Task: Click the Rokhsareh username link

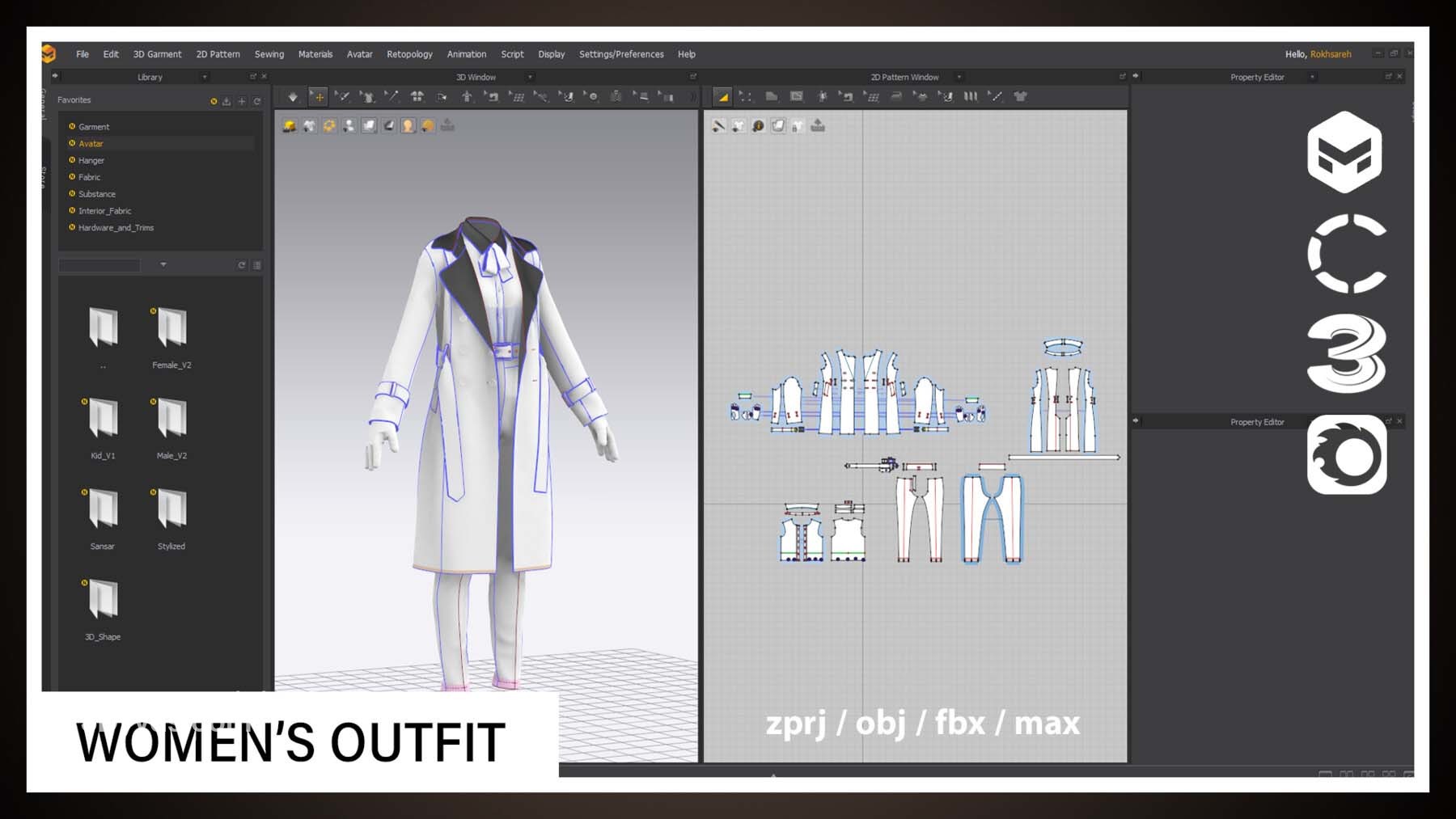Action: (1330, 54)
